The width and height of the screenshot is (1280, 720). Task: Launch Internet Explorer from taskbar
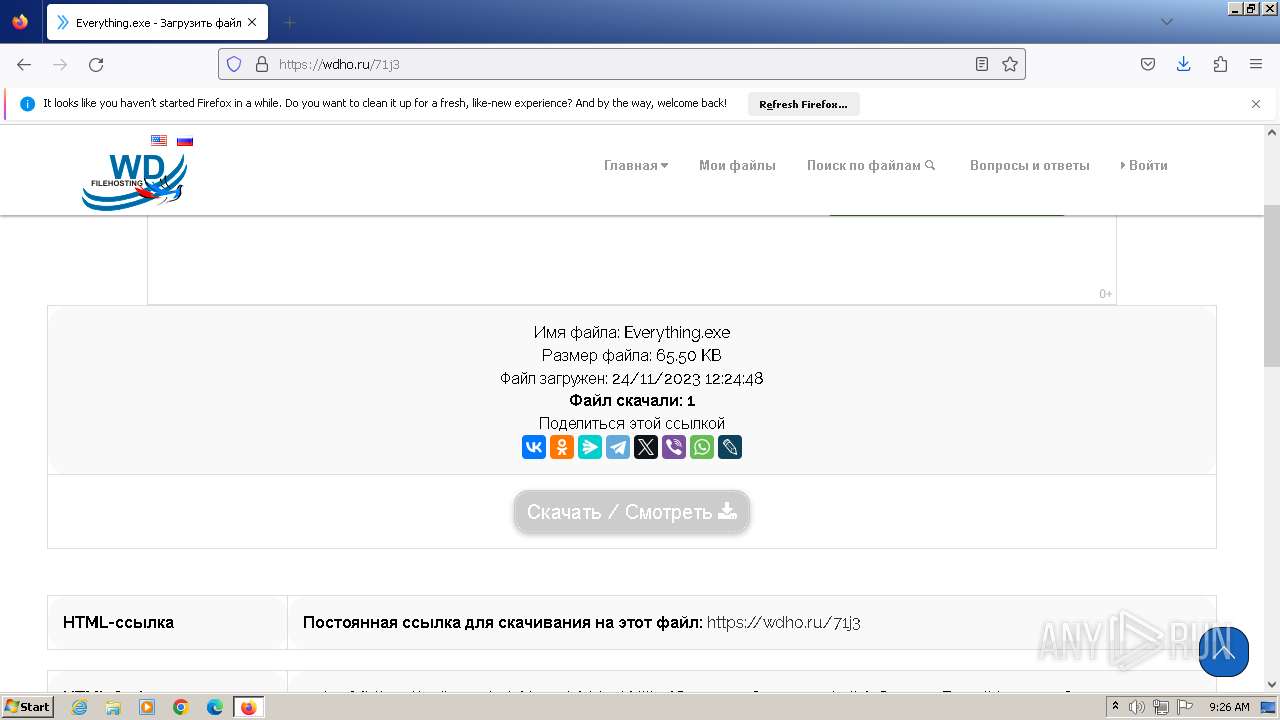80,707
